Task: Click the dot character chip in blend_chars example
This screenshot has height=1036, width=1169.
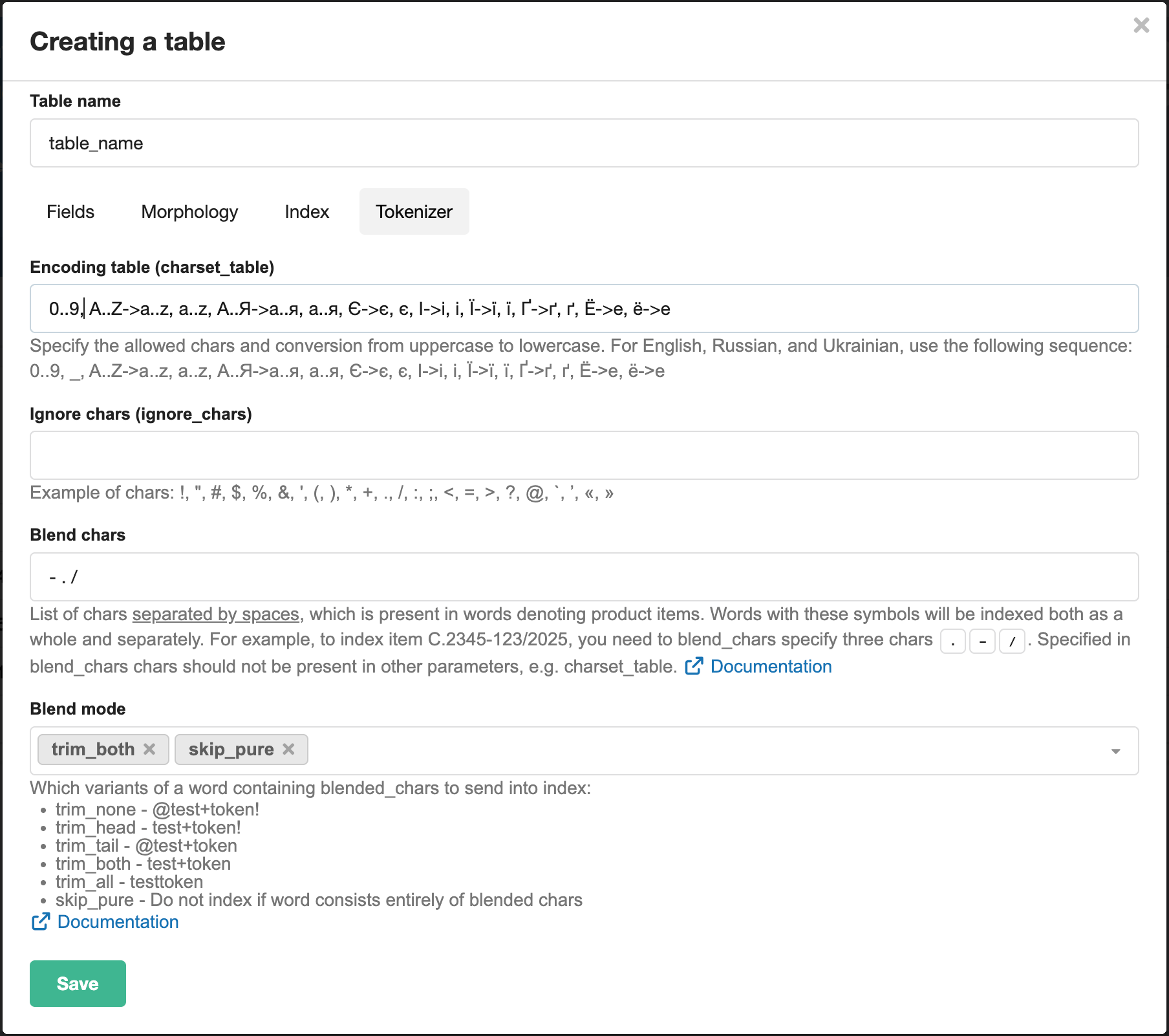Action: pos(952,641)
